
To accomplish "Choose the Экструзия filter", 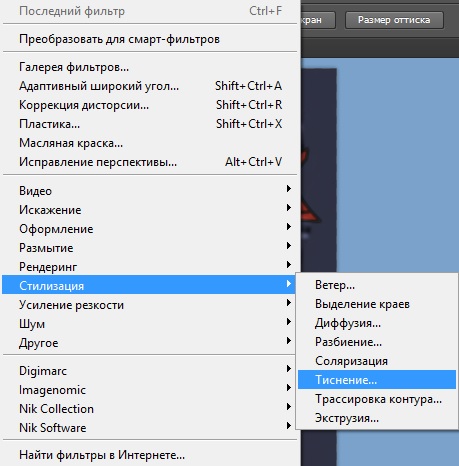I will tap(377, 418).
